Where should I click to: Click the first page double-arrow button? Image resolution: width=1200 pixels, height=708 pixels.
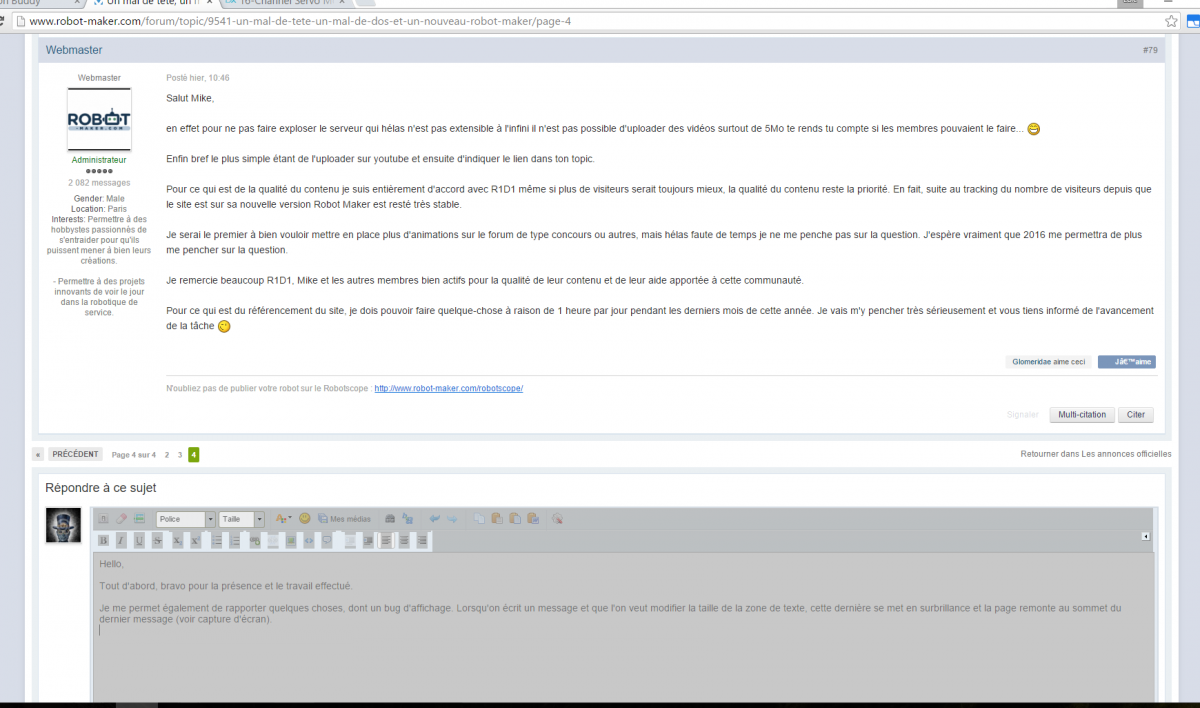click(38, 454)
